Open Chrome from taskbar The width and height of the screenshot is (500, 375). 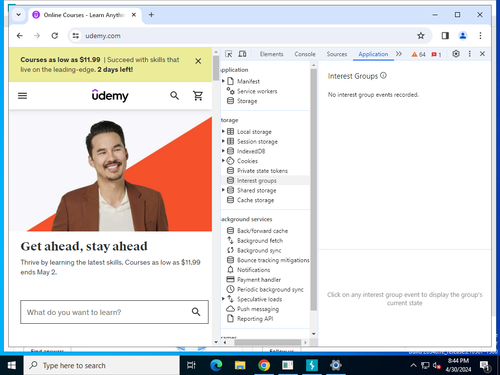click(x=264, y=365)
